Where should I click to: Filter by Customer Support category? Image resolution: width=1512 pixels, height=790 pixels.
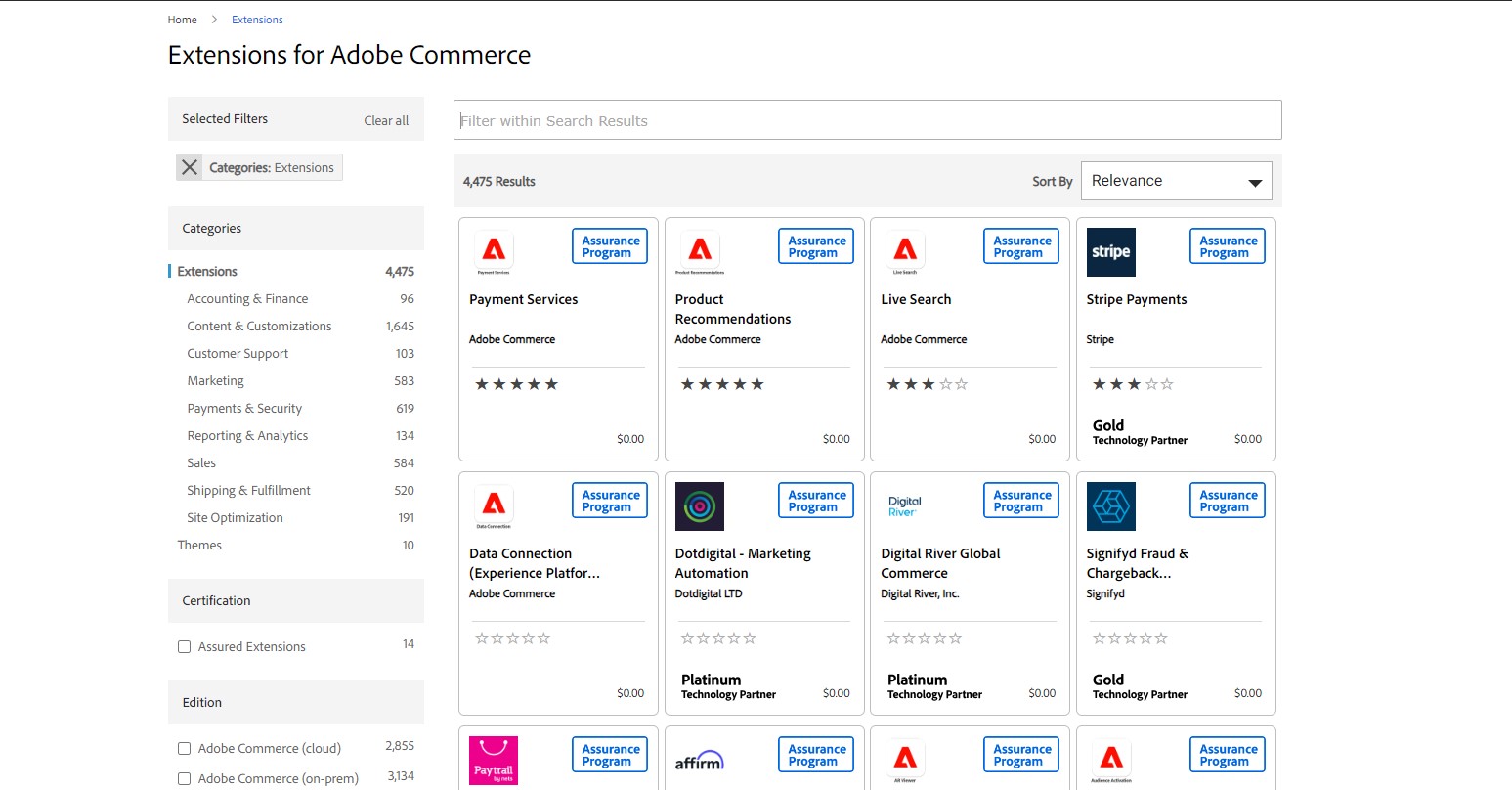point(238,353)
